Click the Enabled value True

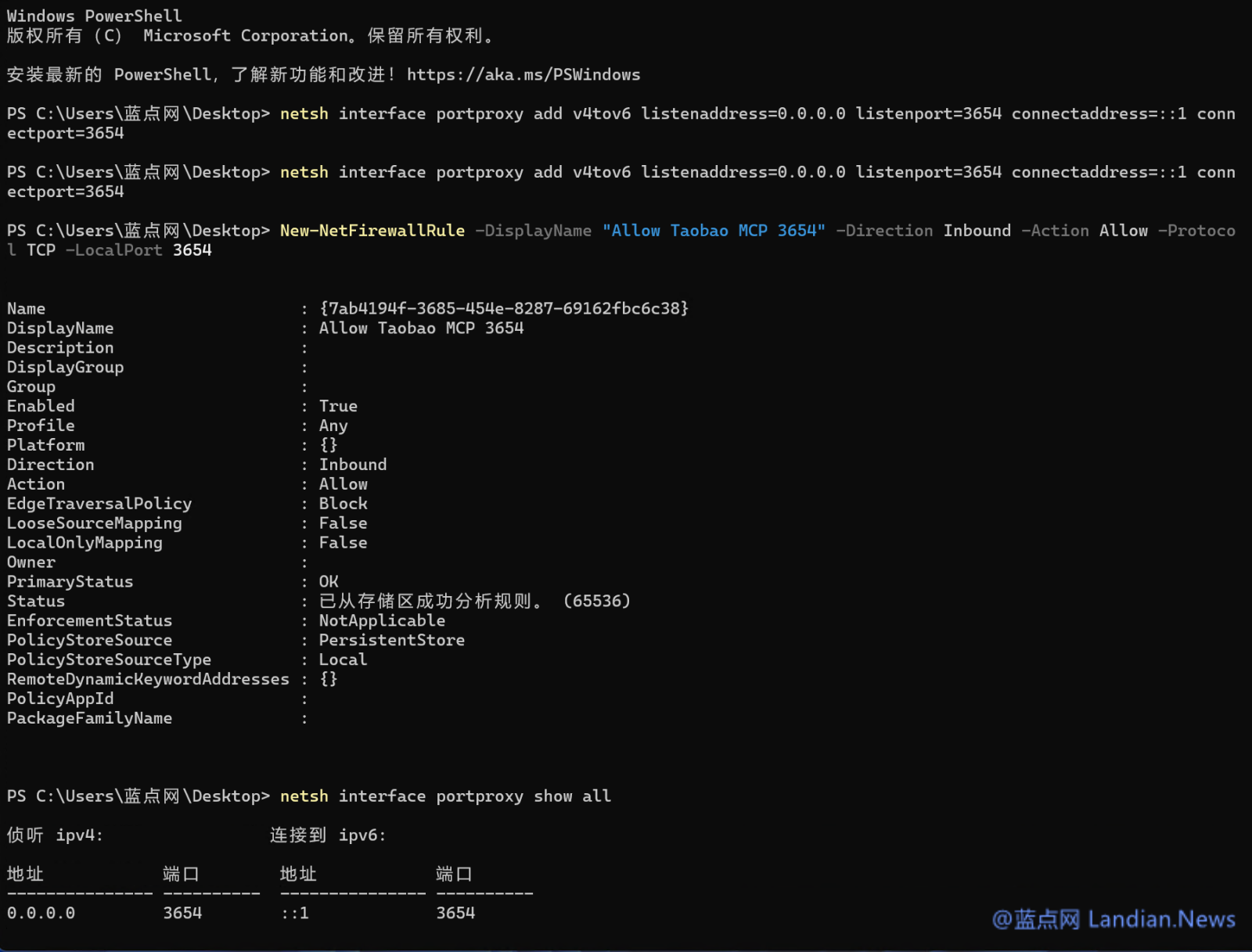(x=338, y=406)
